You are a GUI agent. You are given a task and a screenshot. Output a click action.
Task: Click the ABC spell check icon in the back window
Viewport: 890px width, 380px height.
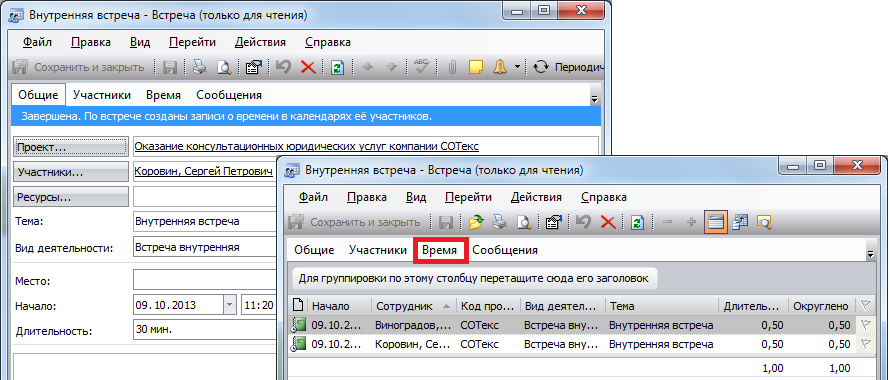(421, 66)
